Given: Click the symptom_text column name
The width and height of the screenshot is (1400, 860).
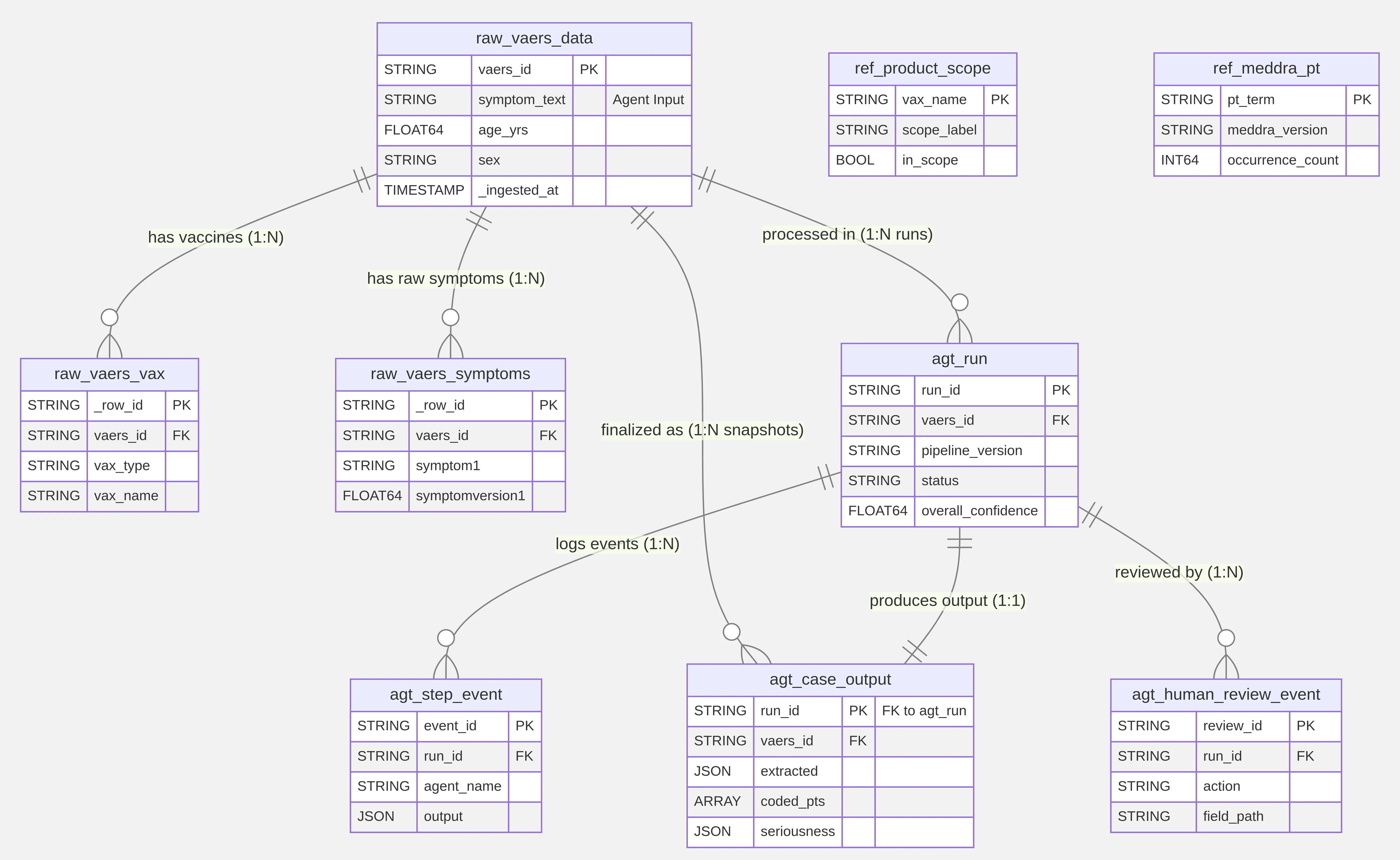Looking at the screenshot, I should pos(521,100).
